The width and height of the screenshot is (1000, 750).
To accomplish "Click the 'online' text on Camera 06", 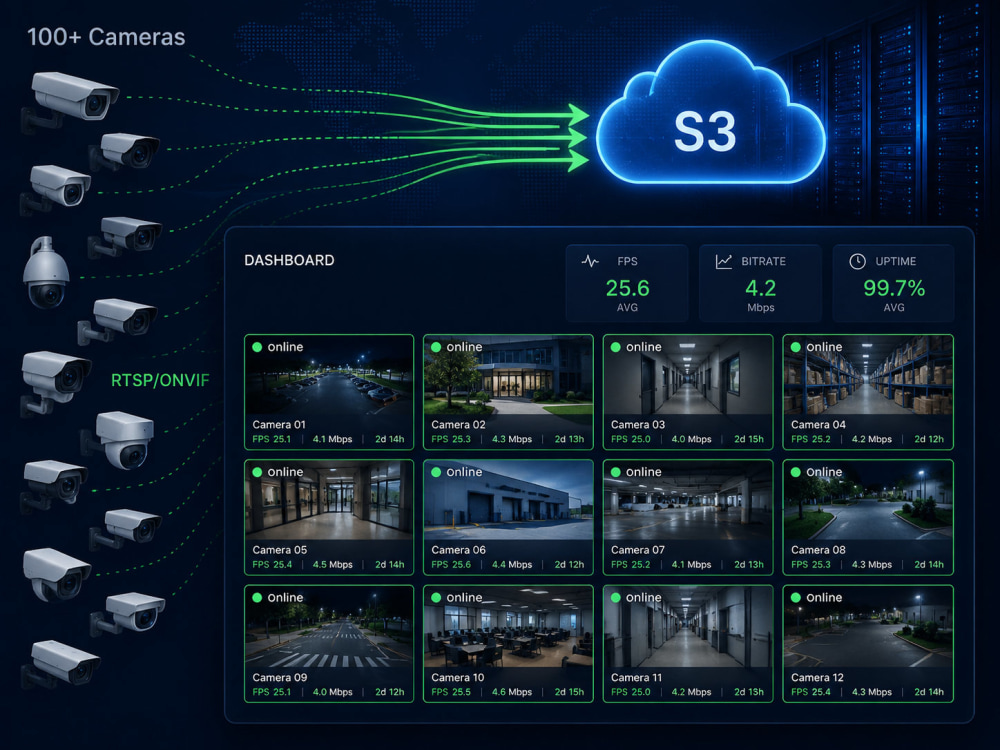I will (464, 472).
